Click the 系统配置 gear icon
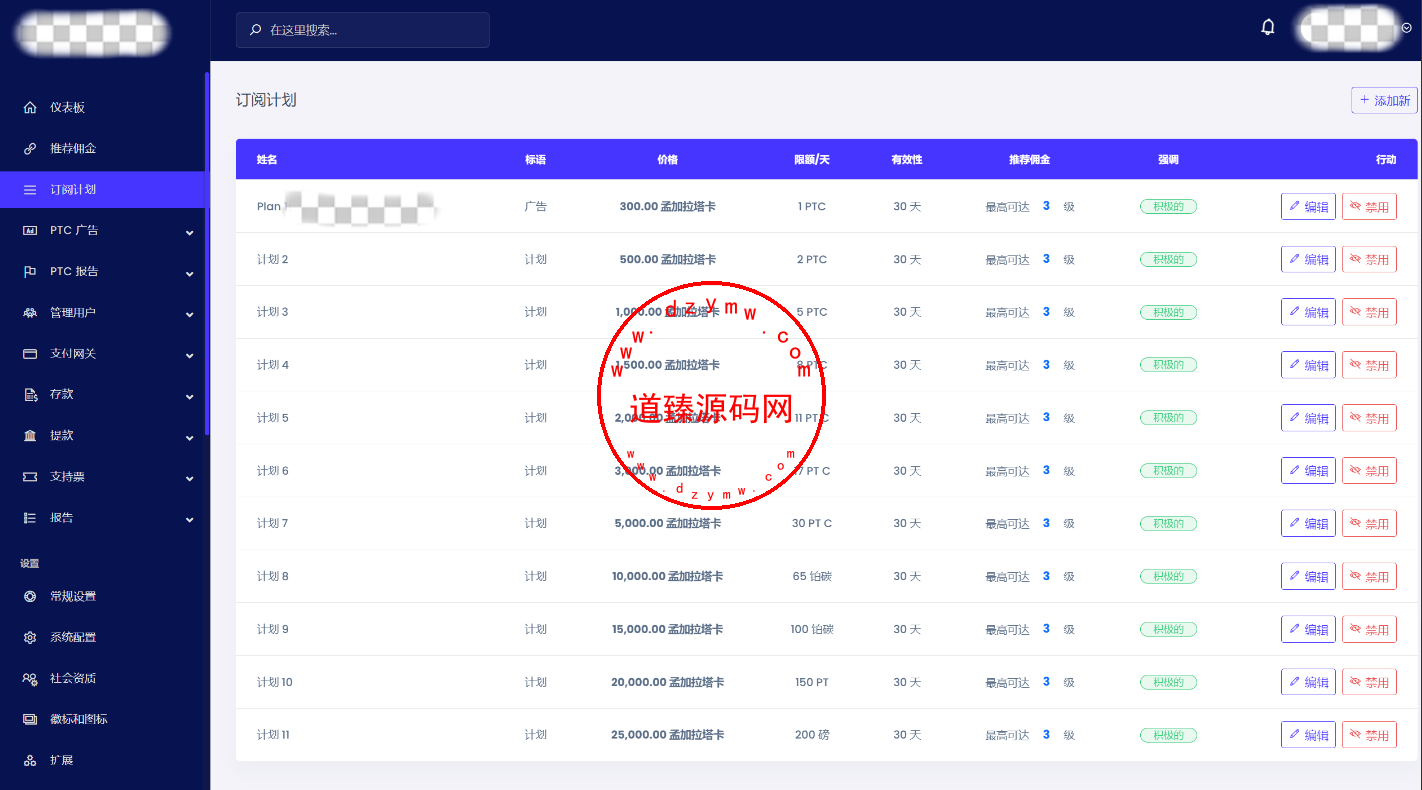Screen dimensions: 1422x790 click(30, 637)
